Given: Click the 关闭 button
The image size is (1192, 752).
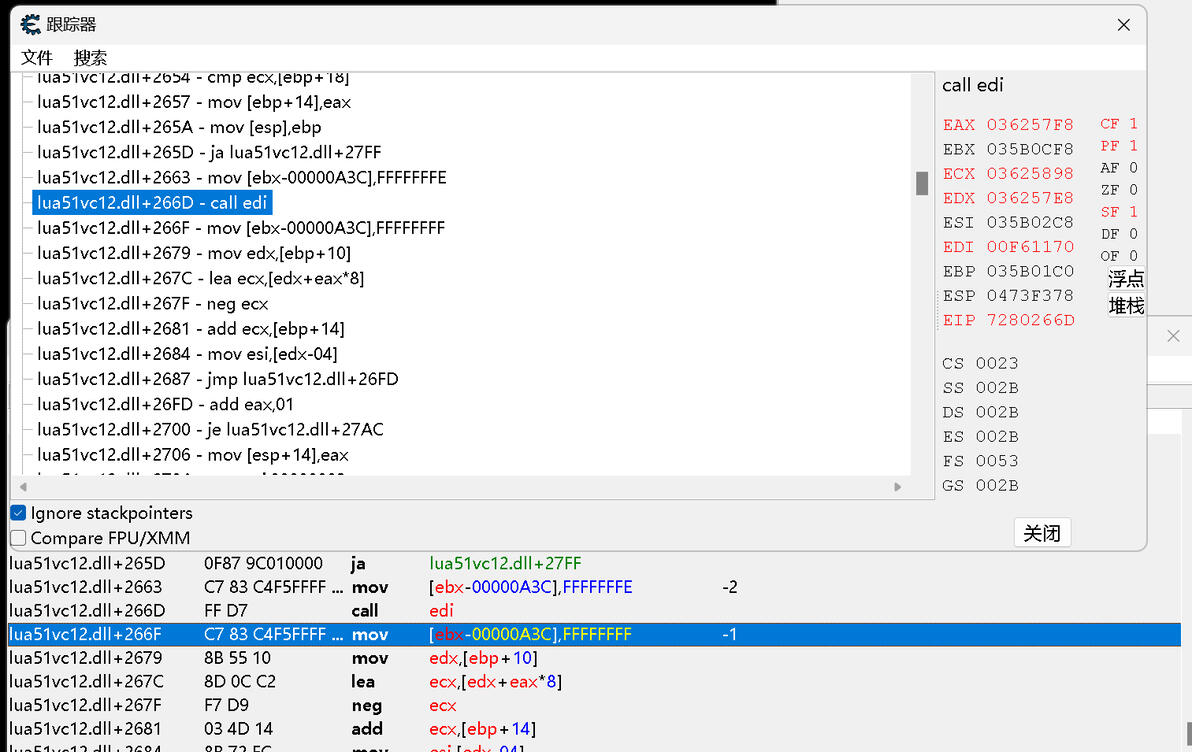Looking at the screenshot, I should (1042, 533).
